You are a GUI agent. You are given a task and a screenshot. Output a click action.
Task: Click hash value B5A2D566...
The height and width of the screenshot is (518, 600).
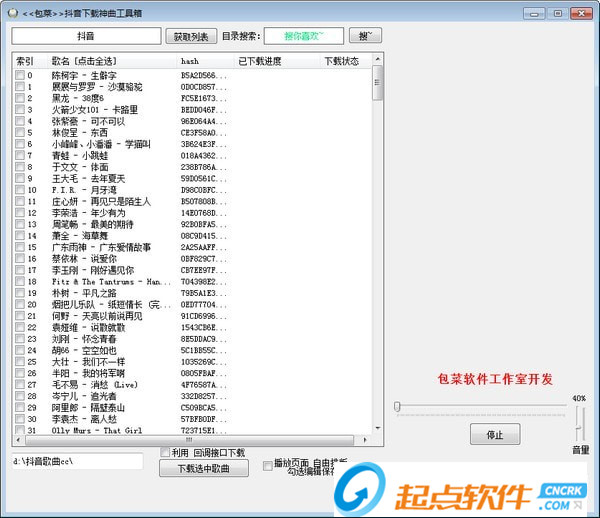coord(204,75)
